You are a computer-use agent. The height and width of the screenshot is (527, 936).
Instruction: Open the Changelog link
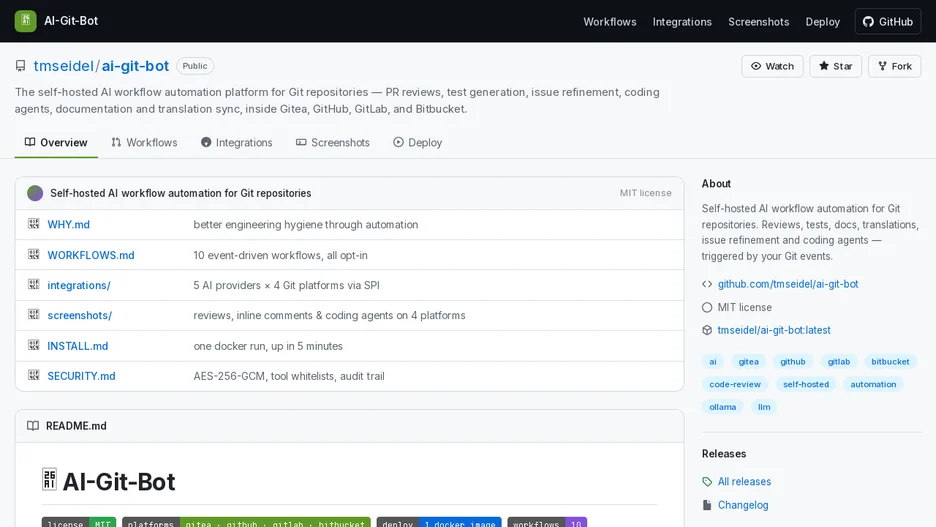[x=743, y=505]
